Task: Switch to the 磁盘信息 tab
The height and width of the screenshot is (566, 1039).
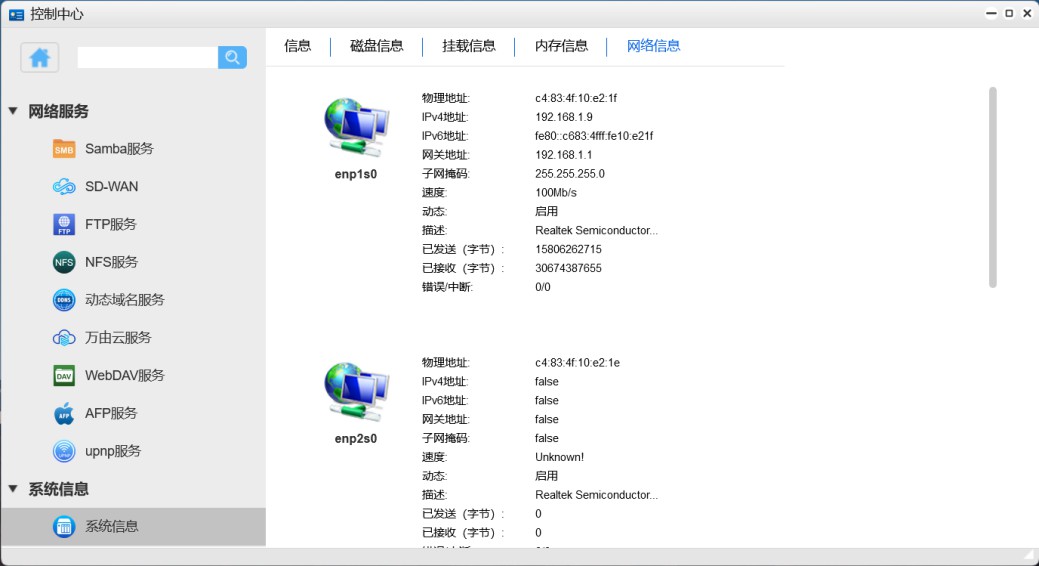Action: point(377,46)
